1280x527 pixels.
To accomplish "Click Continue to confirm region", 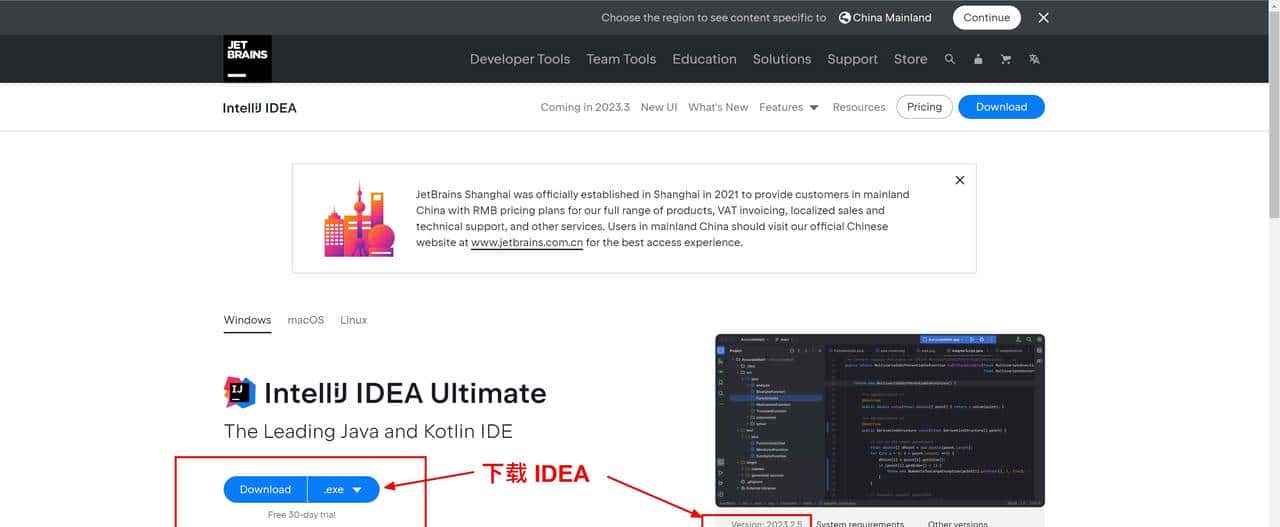I will [x=987, y=18].
